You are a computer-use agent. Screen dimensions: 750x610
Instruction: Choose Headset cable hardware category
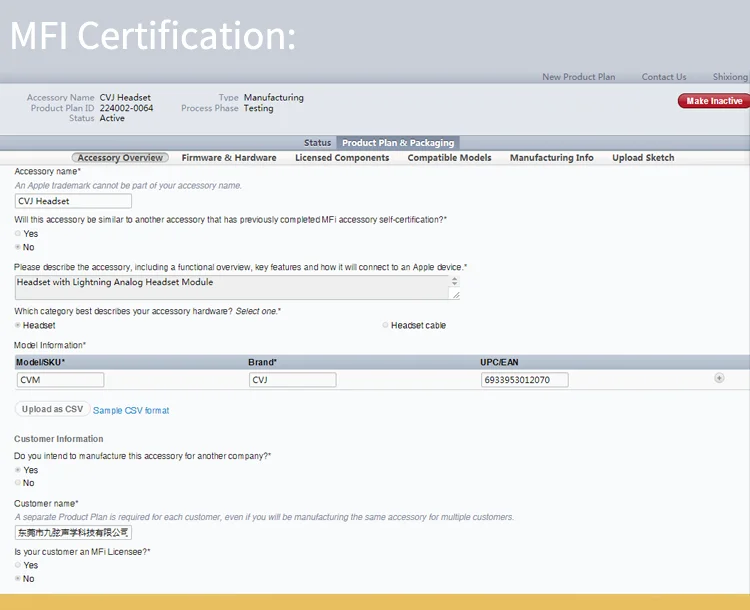tap(385, 325)
